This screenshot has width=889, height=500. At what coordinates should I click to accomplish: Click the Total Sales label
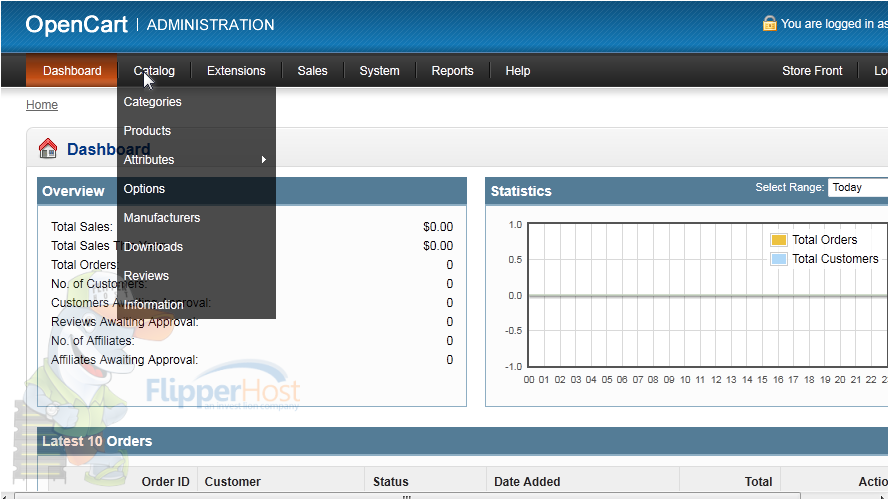[x=82, y=227]
